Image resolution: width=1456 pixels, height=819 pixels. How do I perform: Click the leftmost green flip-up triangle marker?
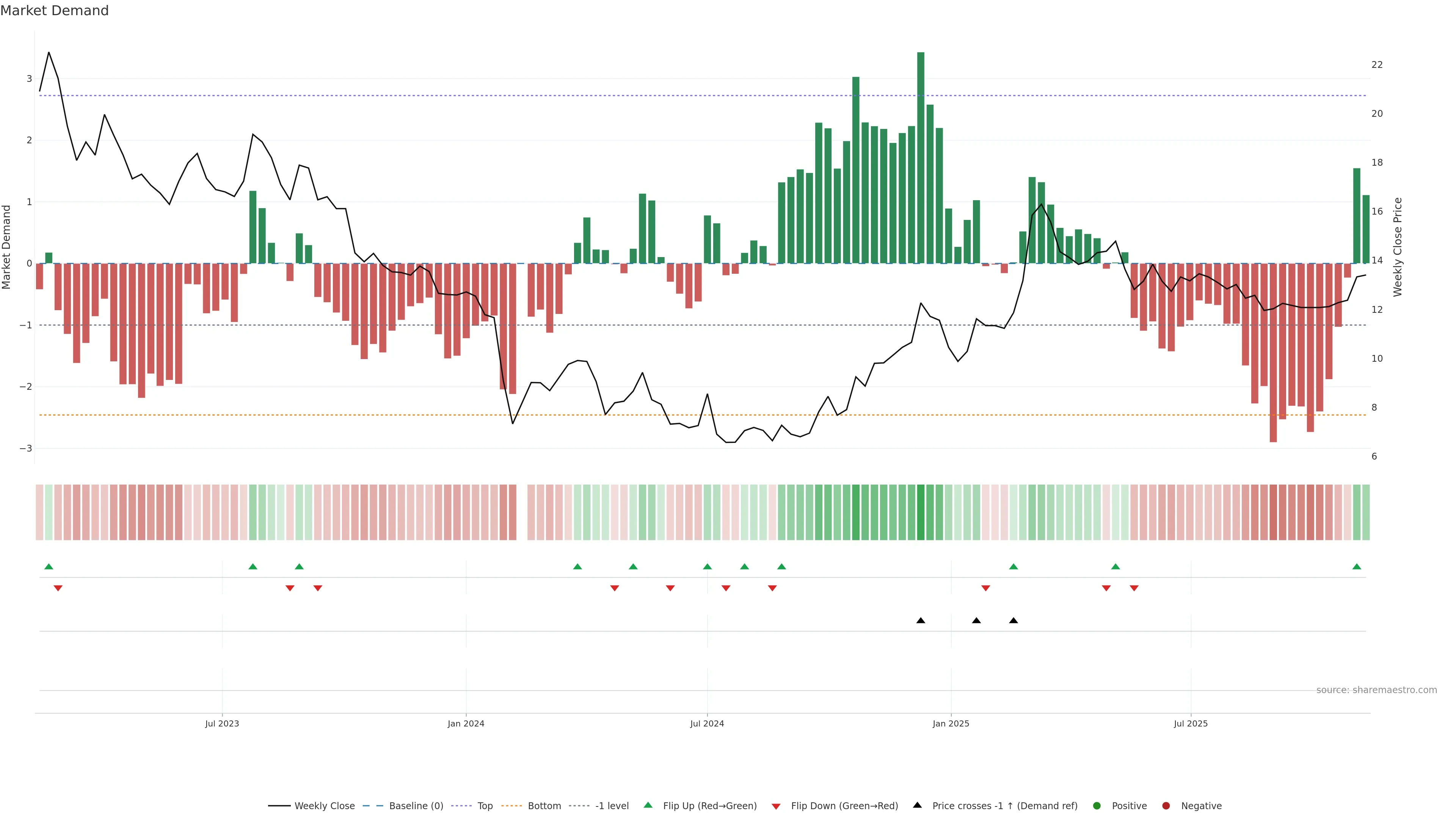click(x=49, y=566)
